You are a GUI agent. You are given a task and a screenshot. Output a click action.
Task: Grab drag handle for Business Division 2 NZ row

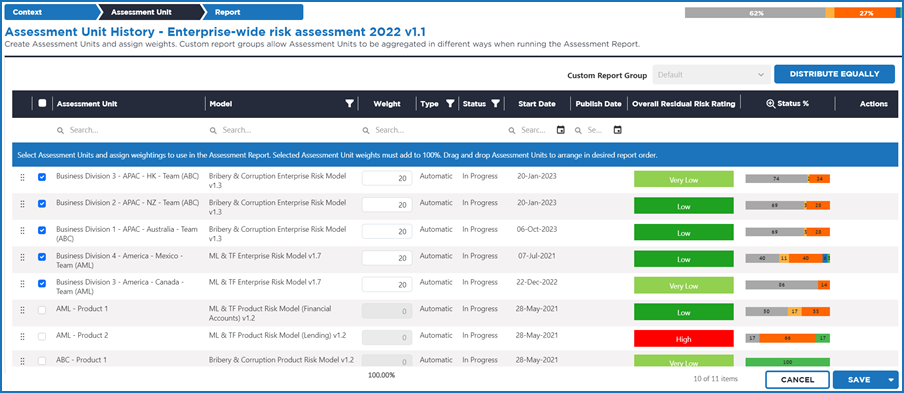click(22, 204)
